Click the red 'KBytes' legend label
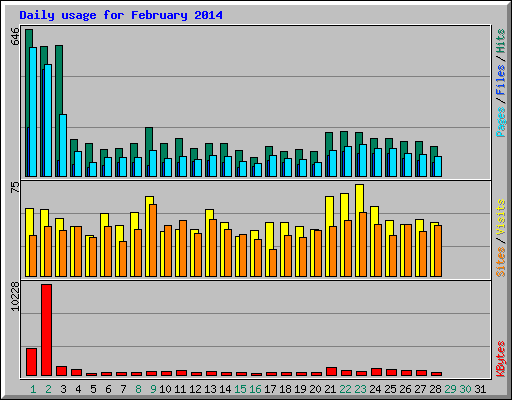512x400 pixels. pos(501,359)
